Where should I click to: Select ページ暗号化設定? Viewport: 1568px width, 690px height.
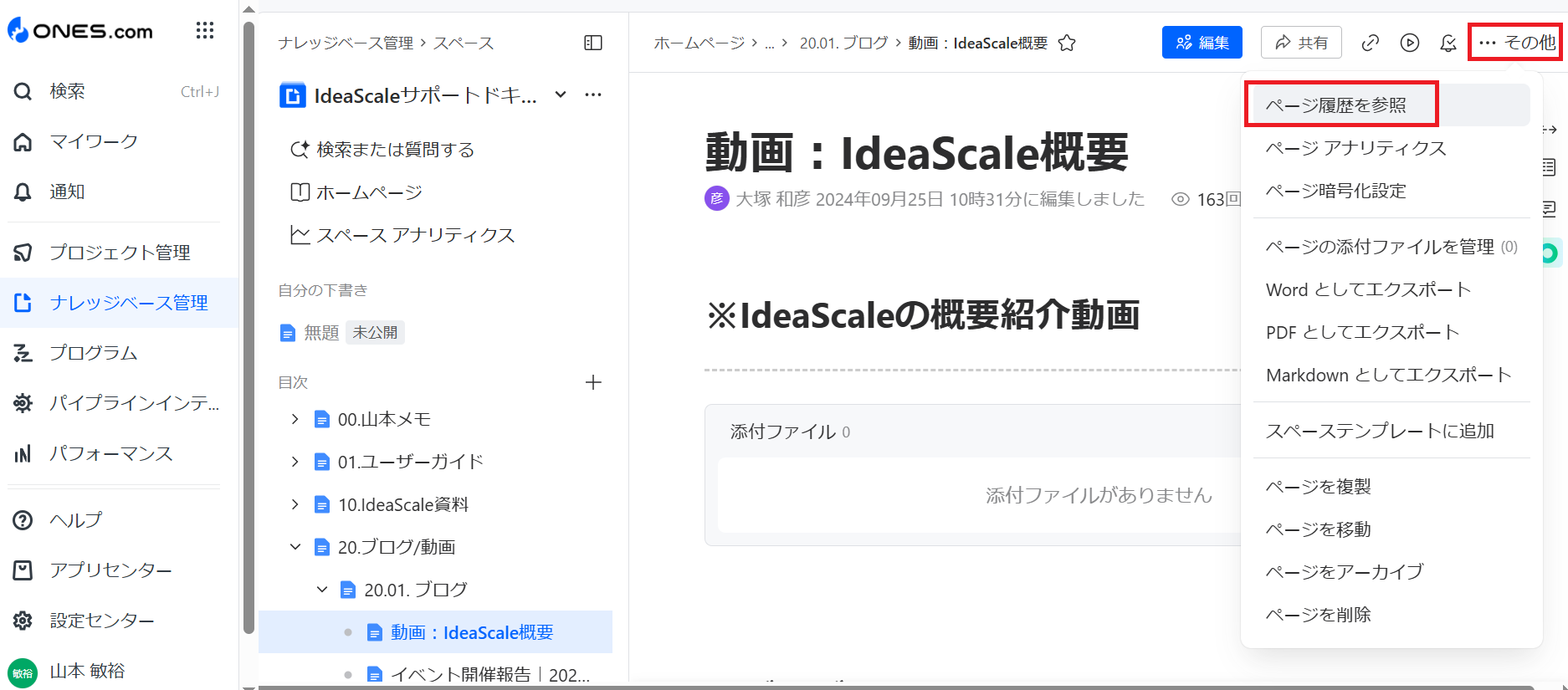pyautogui.click(x=1391, y=191)
